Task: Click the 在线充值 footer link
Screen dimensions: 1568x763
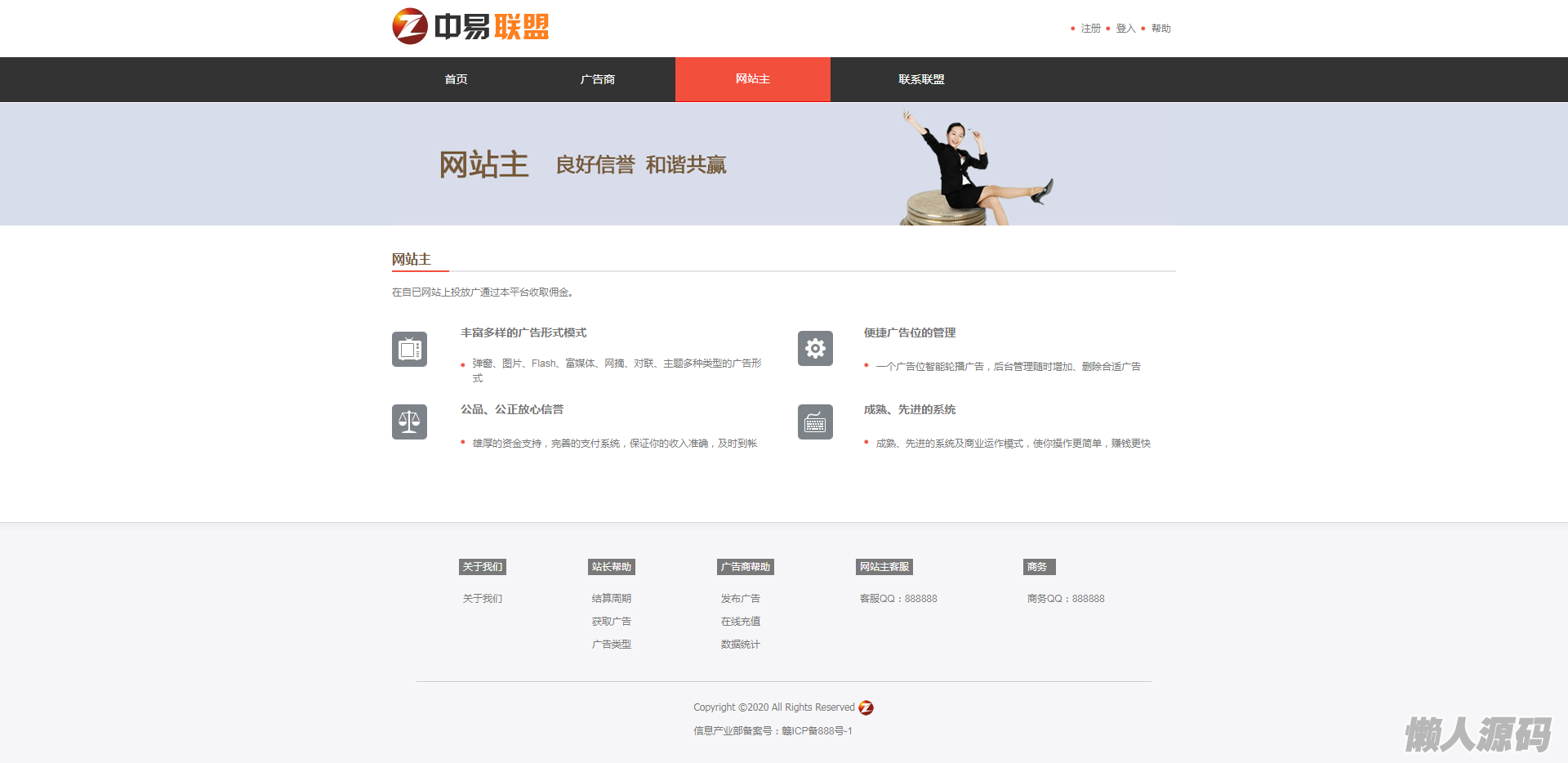Action: [x=740, y=622]
